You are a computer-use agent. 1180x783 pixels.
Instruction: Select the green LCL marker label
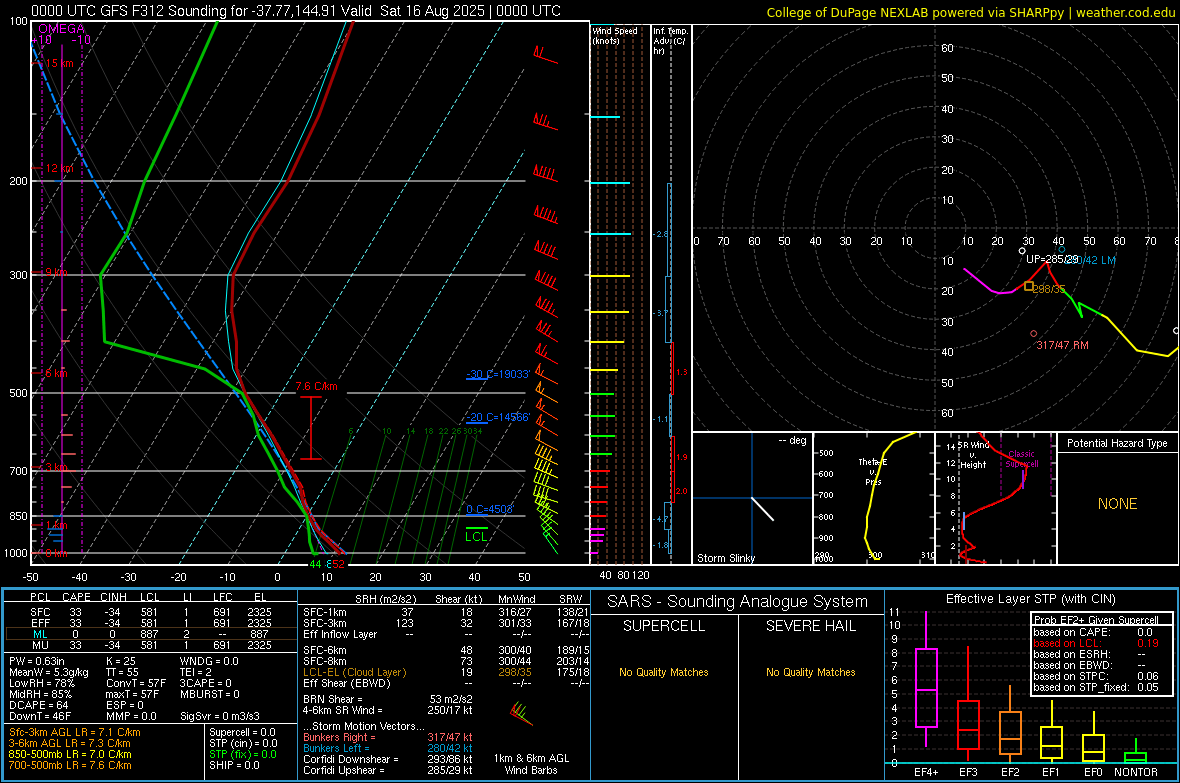(476, 536)
